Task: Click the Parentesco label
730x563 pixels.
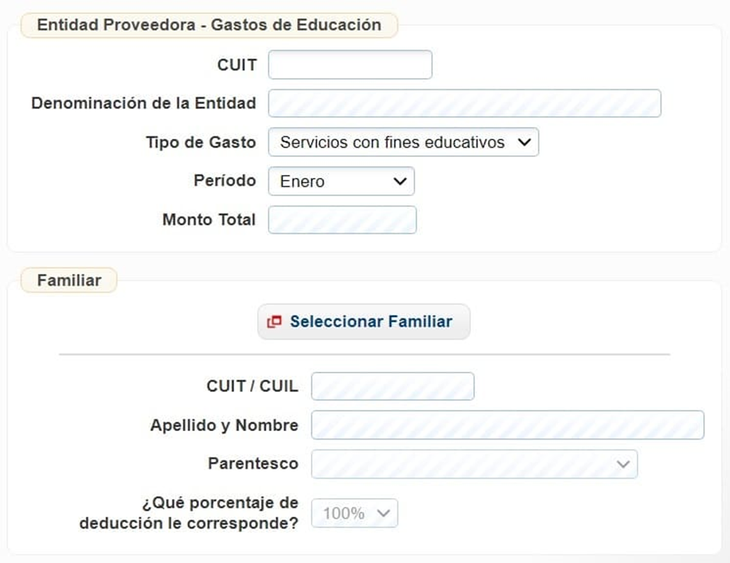Action: tap(253, 464)
